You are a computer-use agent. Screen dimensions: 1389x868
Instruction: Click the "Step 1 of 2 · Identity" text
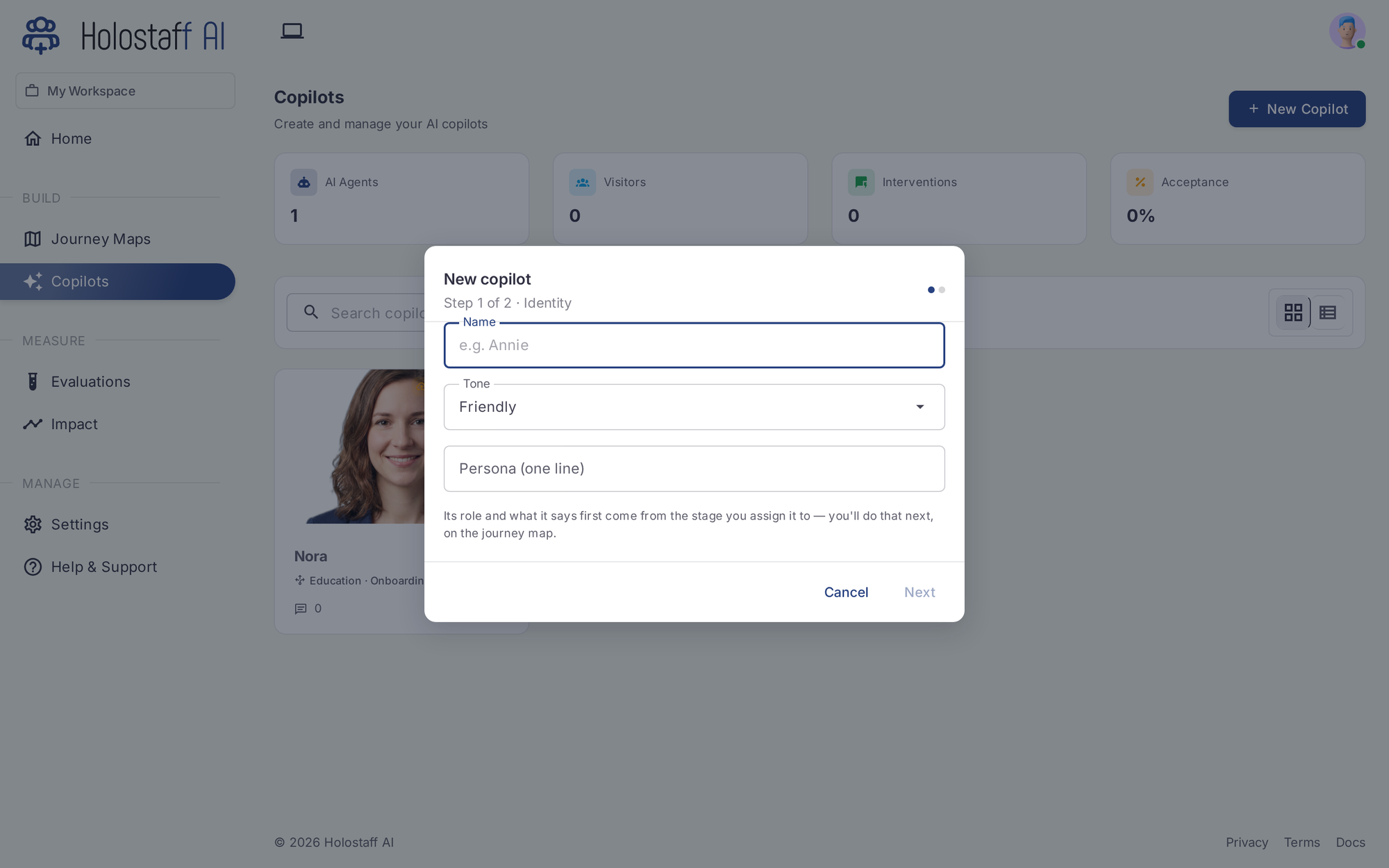508,303
